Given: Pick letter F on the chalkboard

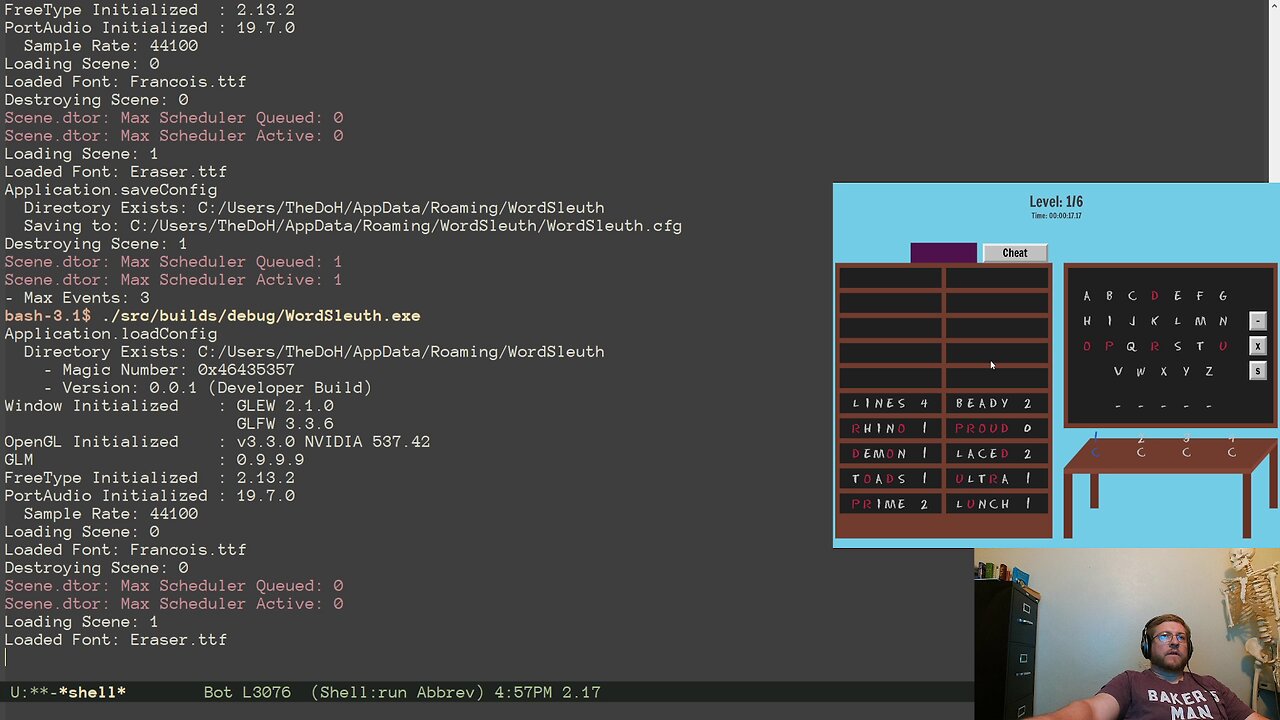Looking at the screenshot, I should 1200,296.
